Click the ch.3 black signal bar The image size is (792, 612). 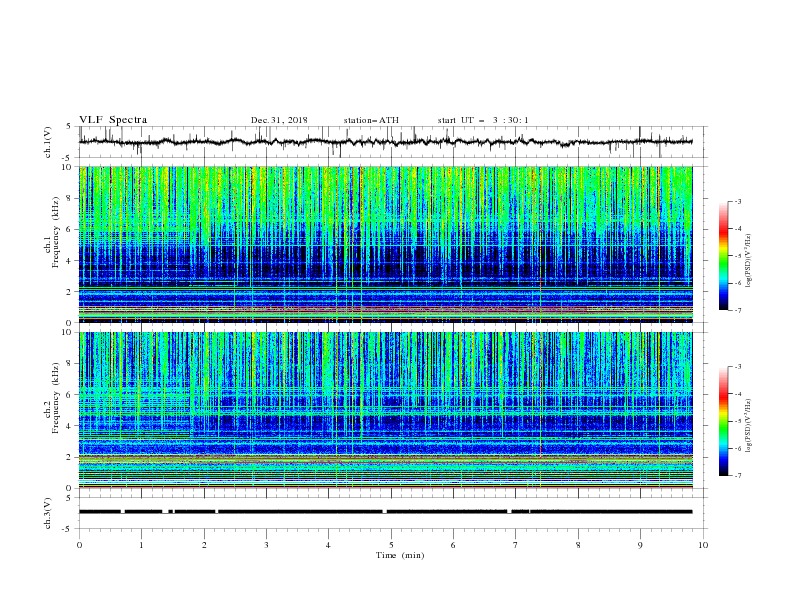[386, 512]
